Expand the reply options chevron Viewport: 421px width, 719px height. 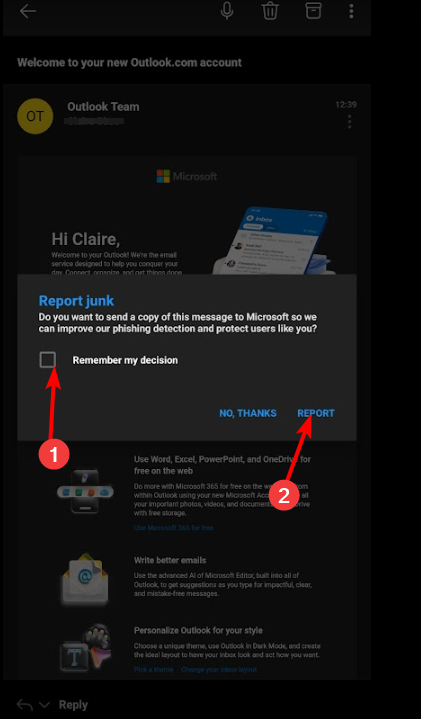point(44,705)
